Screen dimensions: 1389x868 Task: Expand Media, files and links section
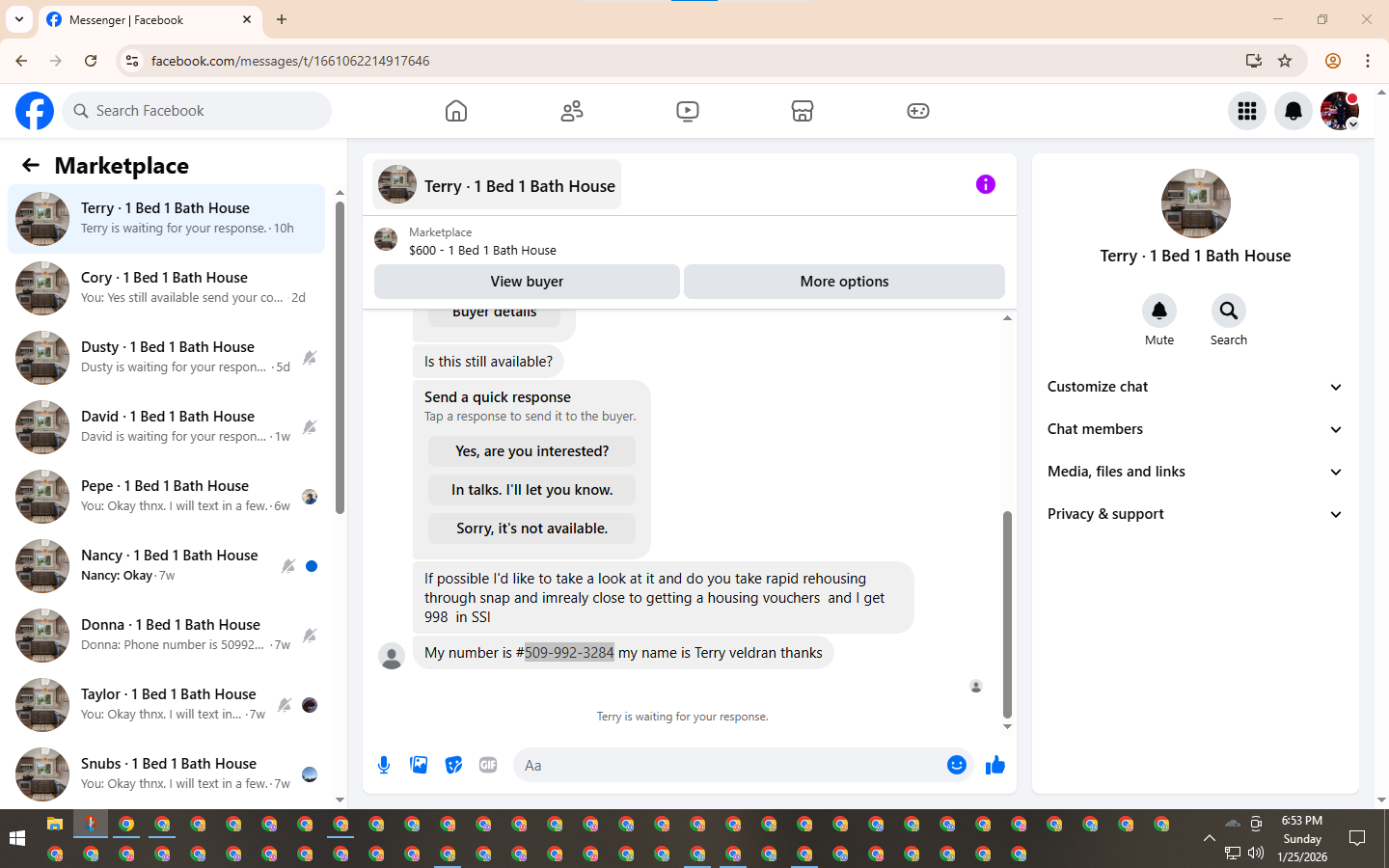click(1195, 472)
